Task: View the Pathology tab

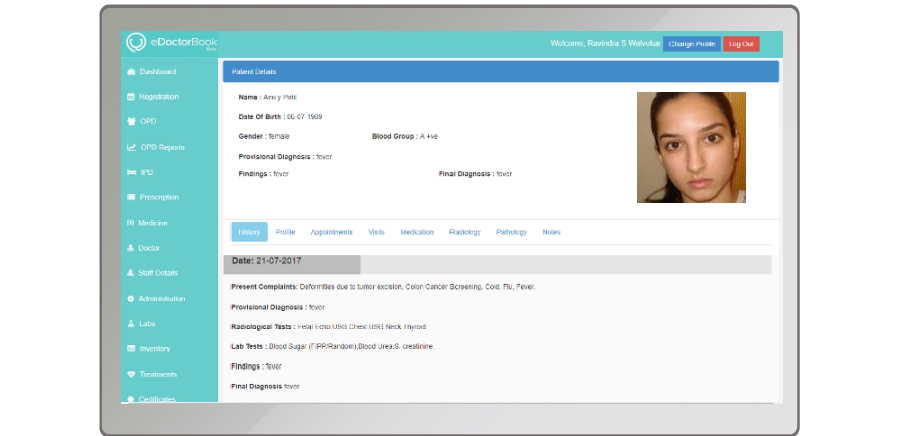Action: pos(511,232)
